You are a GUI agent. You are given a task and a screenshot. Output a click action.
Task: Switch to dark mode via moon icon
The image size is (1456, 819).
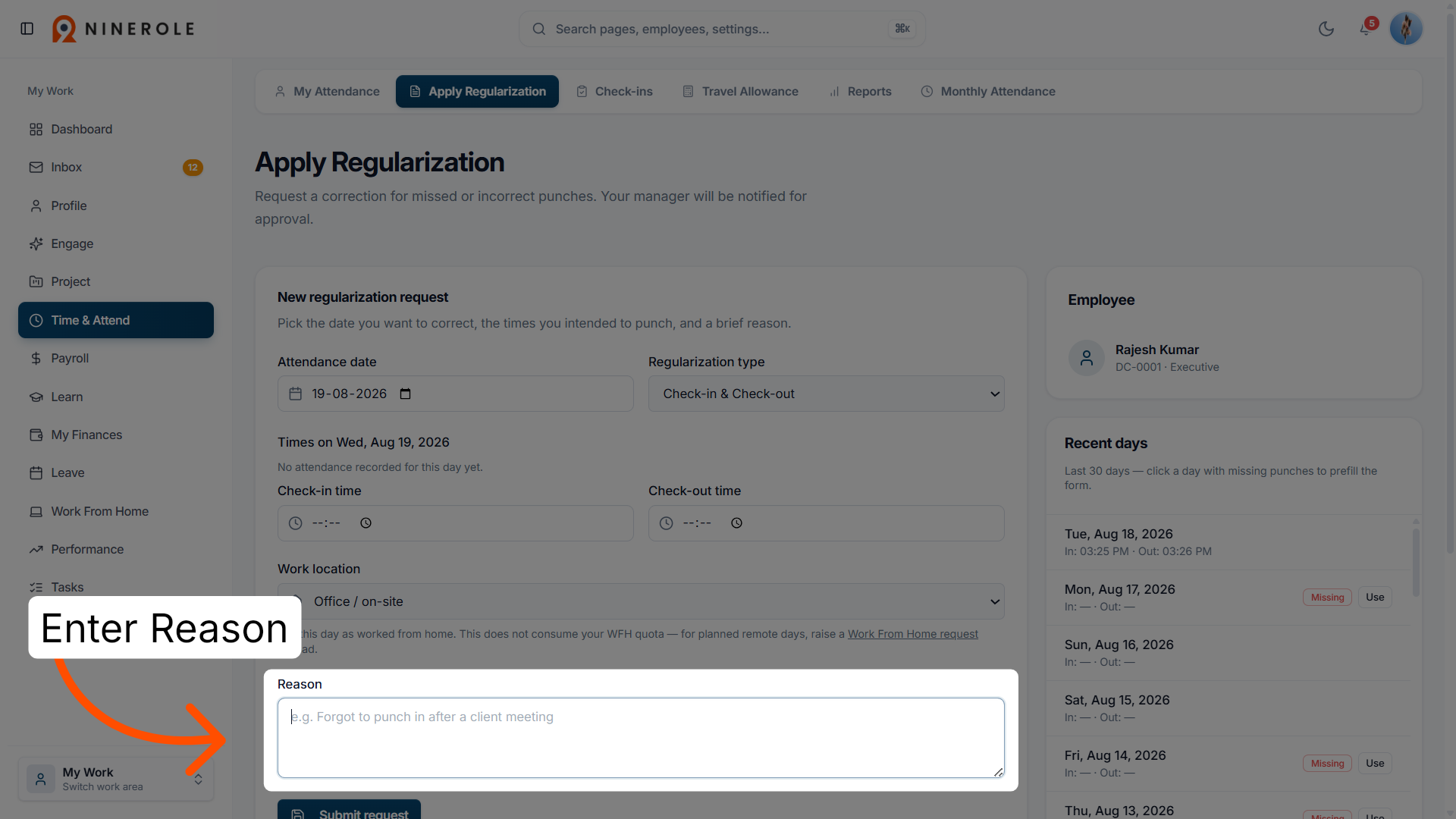point(1326,29)
